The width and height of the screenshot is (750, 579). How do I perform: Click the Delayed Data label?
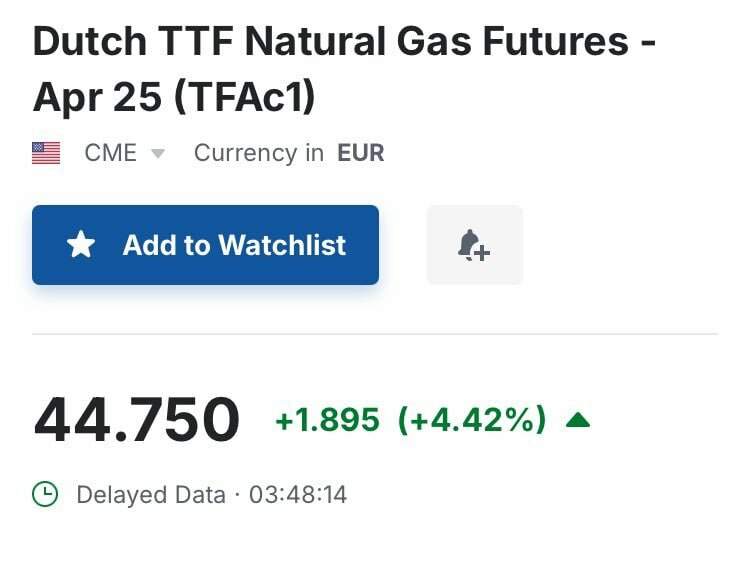coord(151,494)
